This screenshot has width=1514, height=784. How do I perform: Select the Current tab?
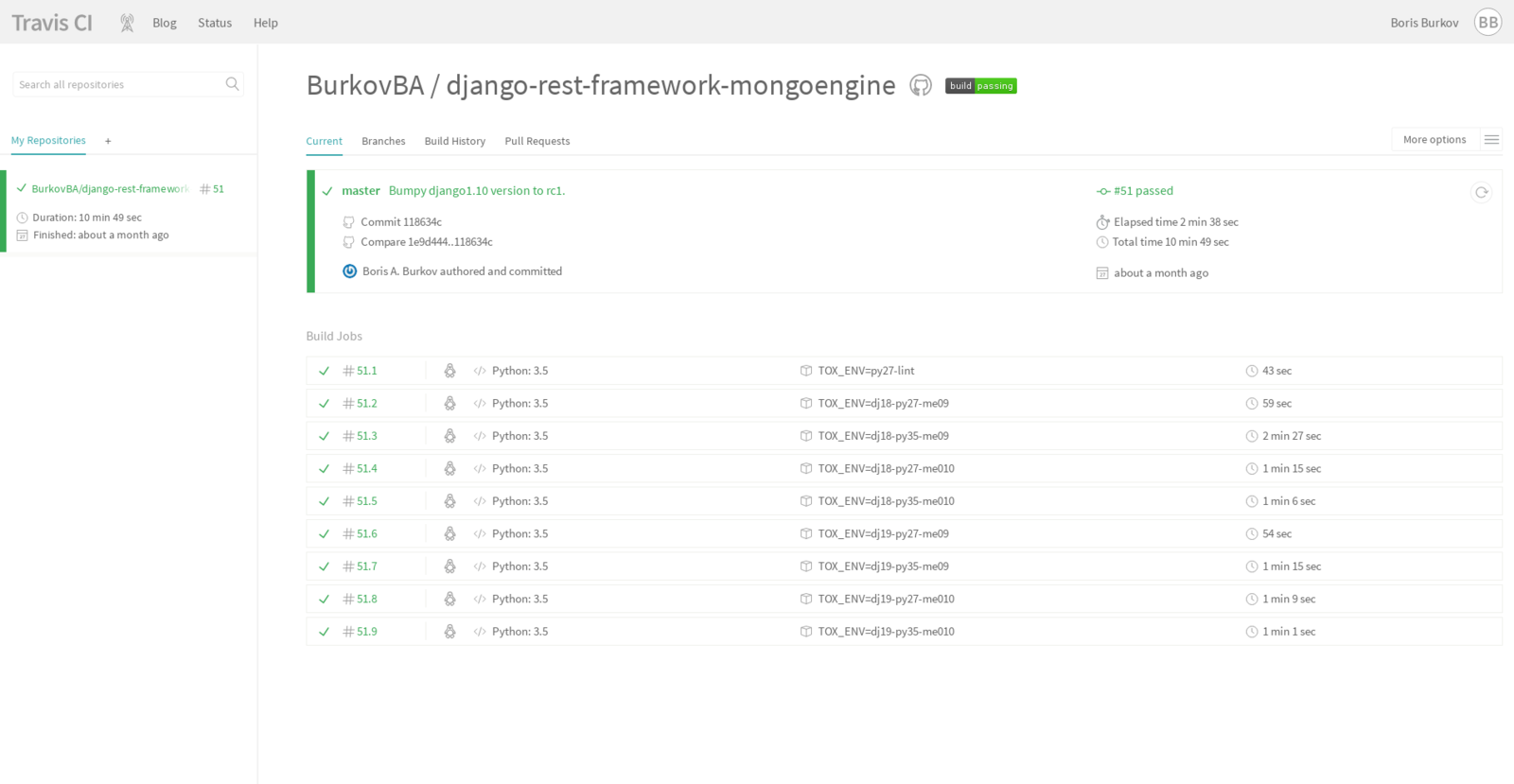point(324,141)
